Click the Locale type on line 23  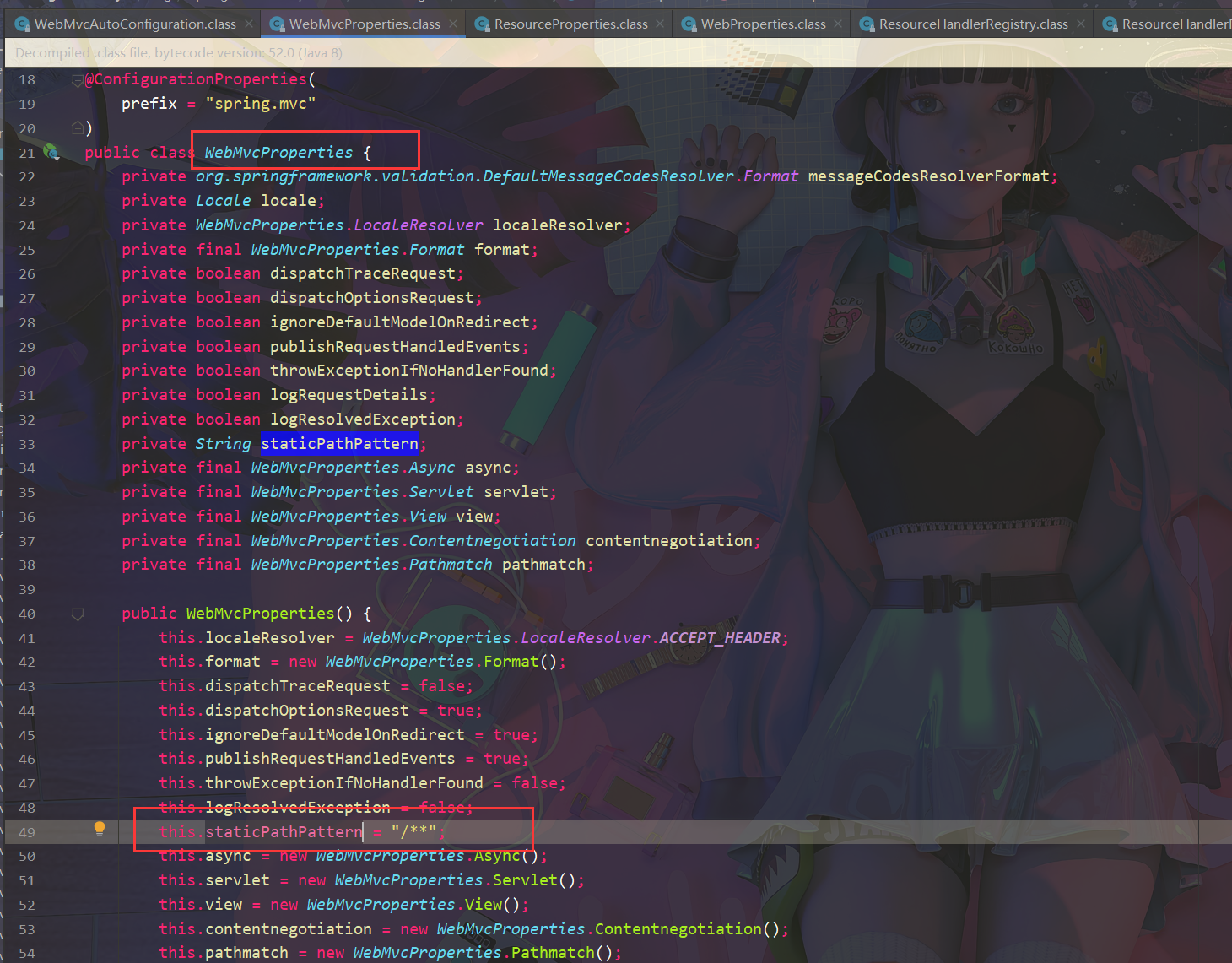pyautogui.click(x=224, y=201)
